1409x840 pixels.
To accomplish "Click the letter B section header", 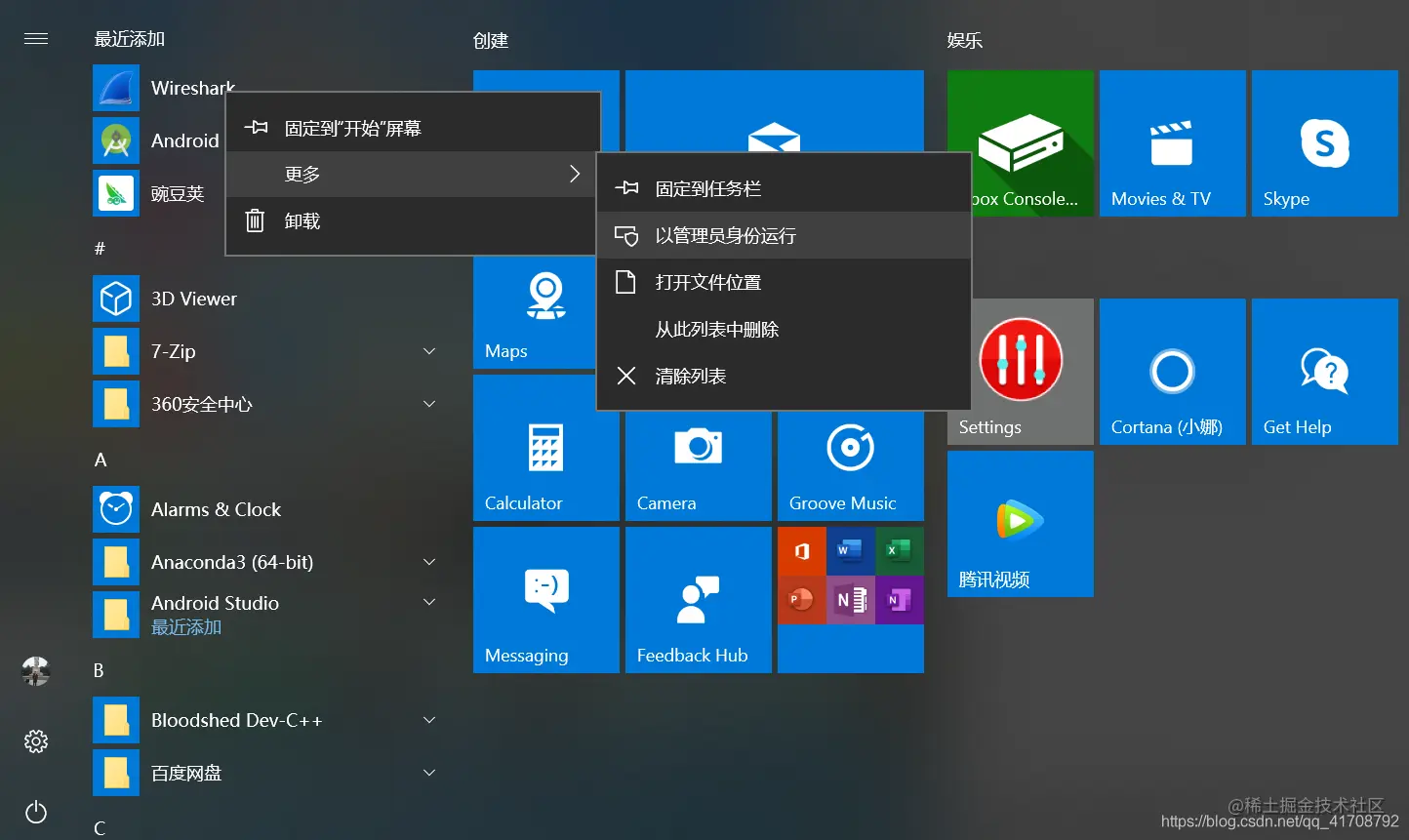I will coord(99,670).
